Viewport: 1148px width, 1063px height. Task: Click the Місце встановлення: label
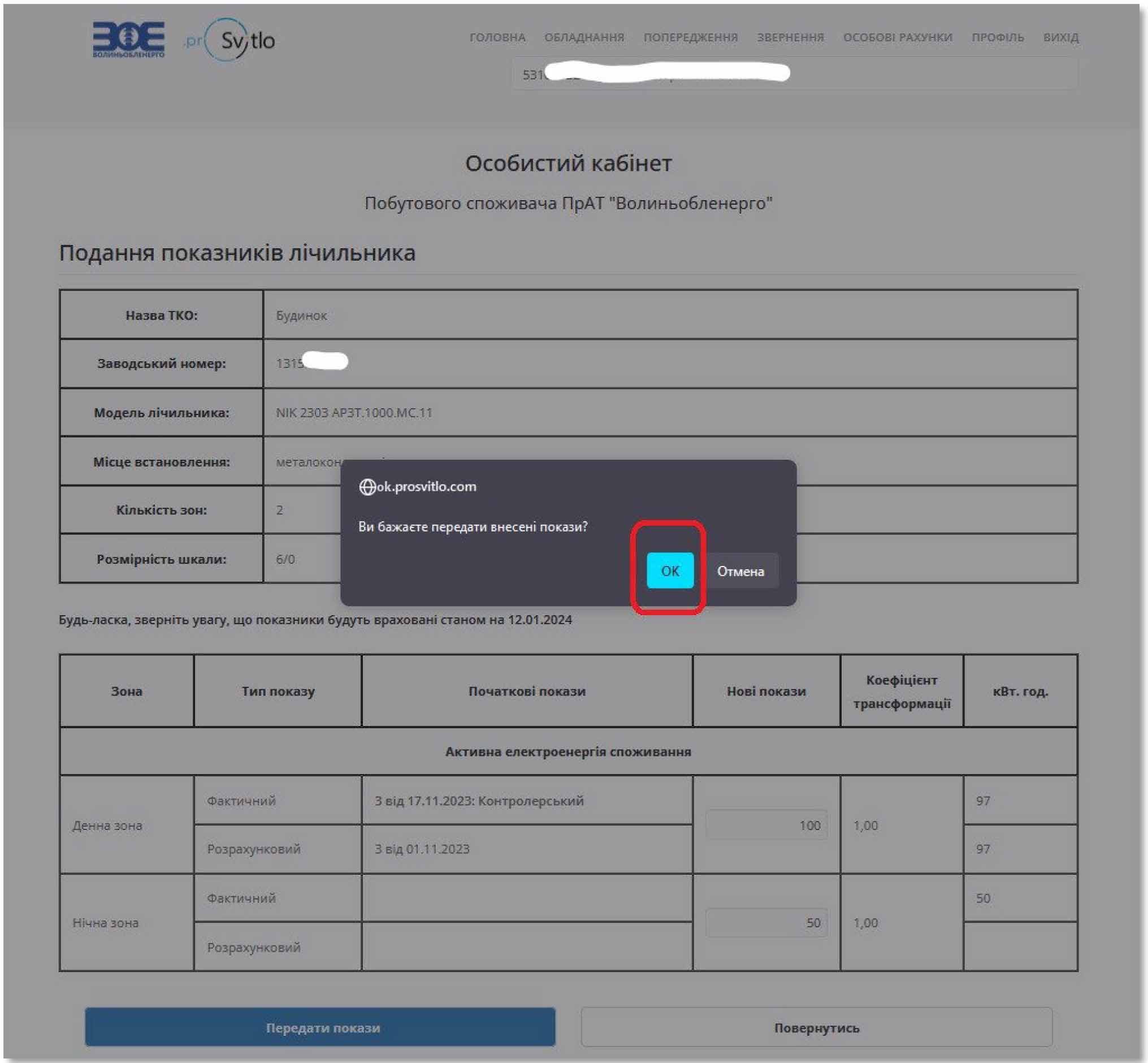click(x=162, y=462)
